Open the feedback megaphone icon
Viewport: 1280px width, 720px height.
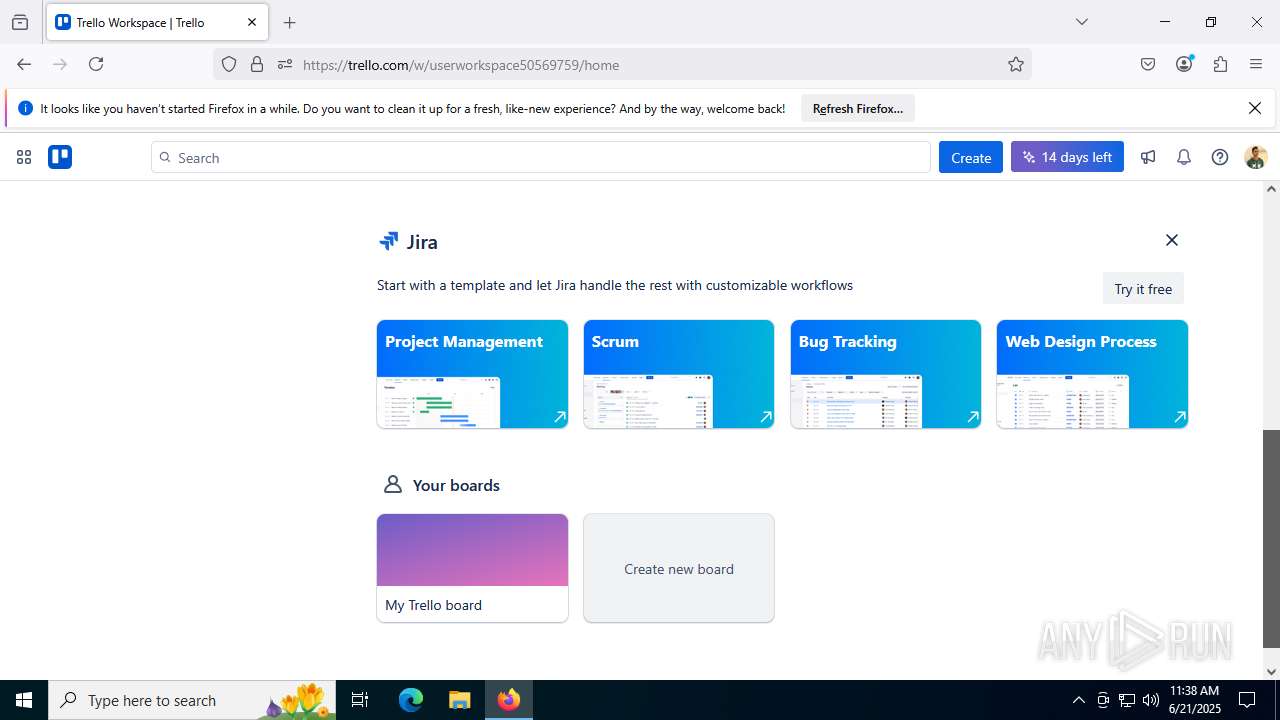[1148, 157]
